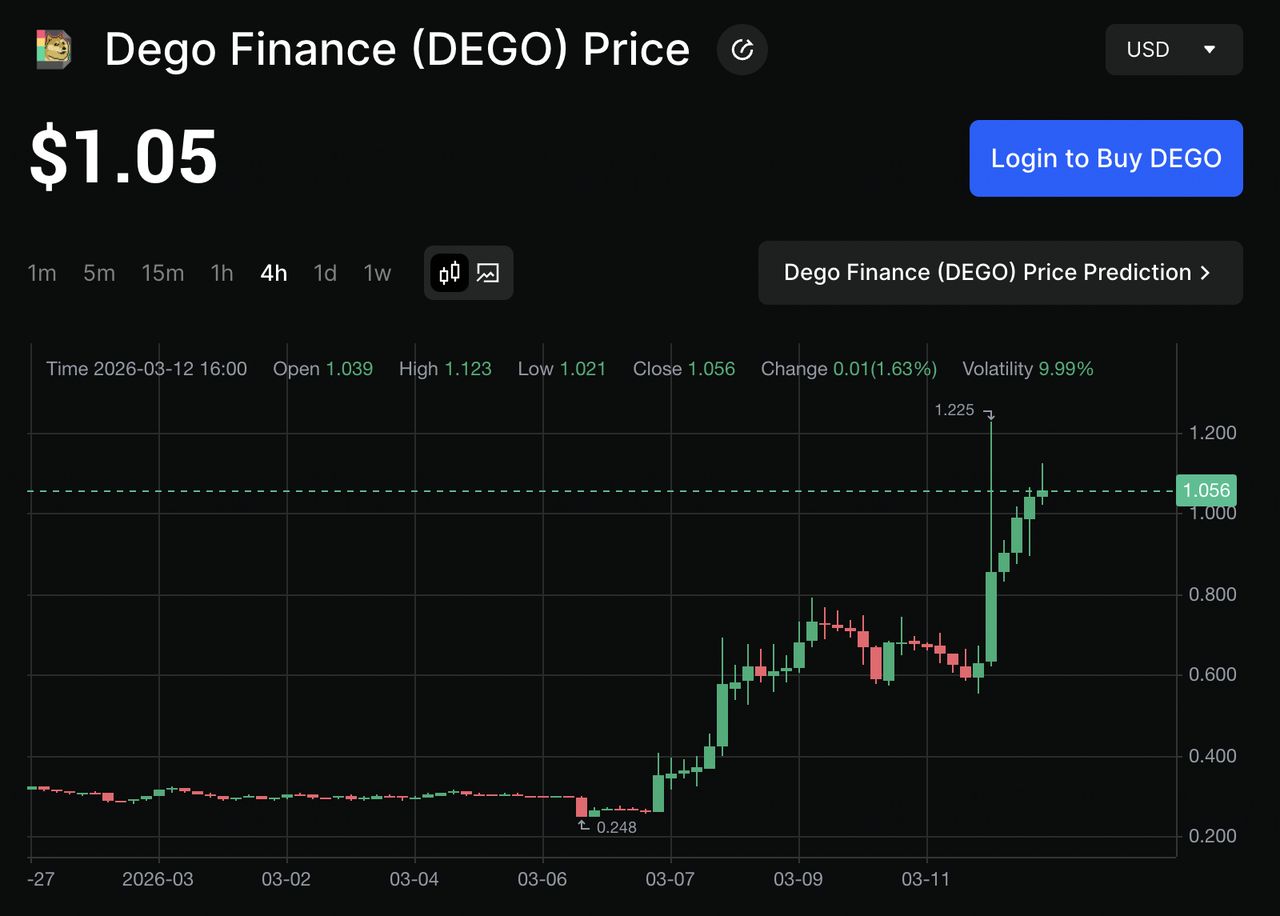Click the USD dropdown arrow icon

tap(1210, 49)
